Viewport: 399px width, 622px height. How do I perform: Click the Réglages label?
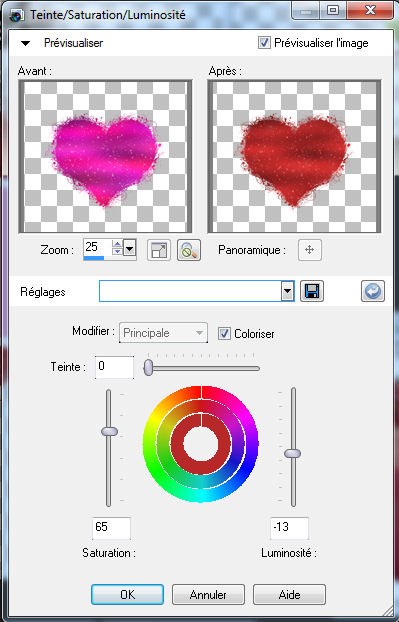[43, 292]
